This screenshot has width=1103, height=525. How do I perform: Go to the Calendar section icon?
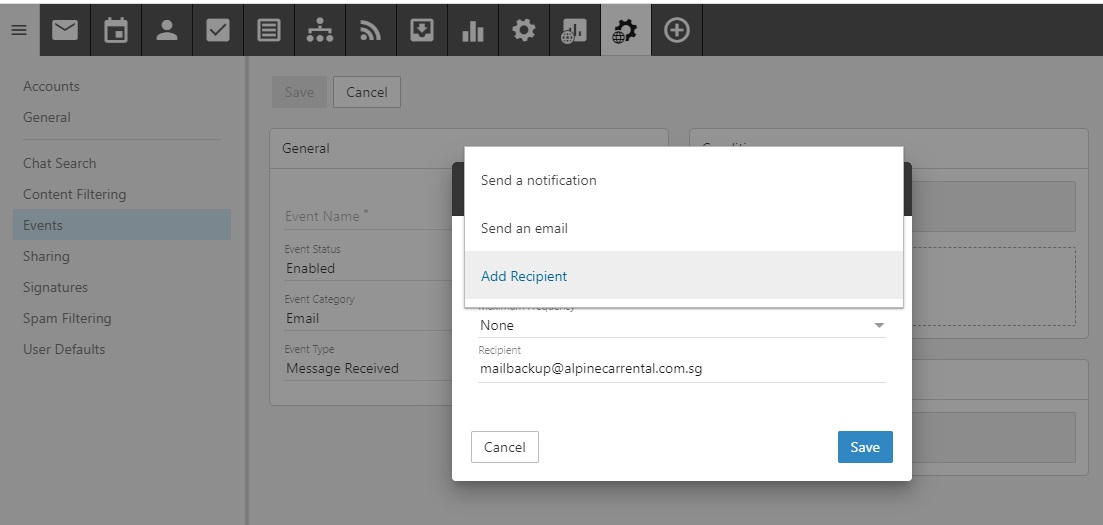(116, 31)
